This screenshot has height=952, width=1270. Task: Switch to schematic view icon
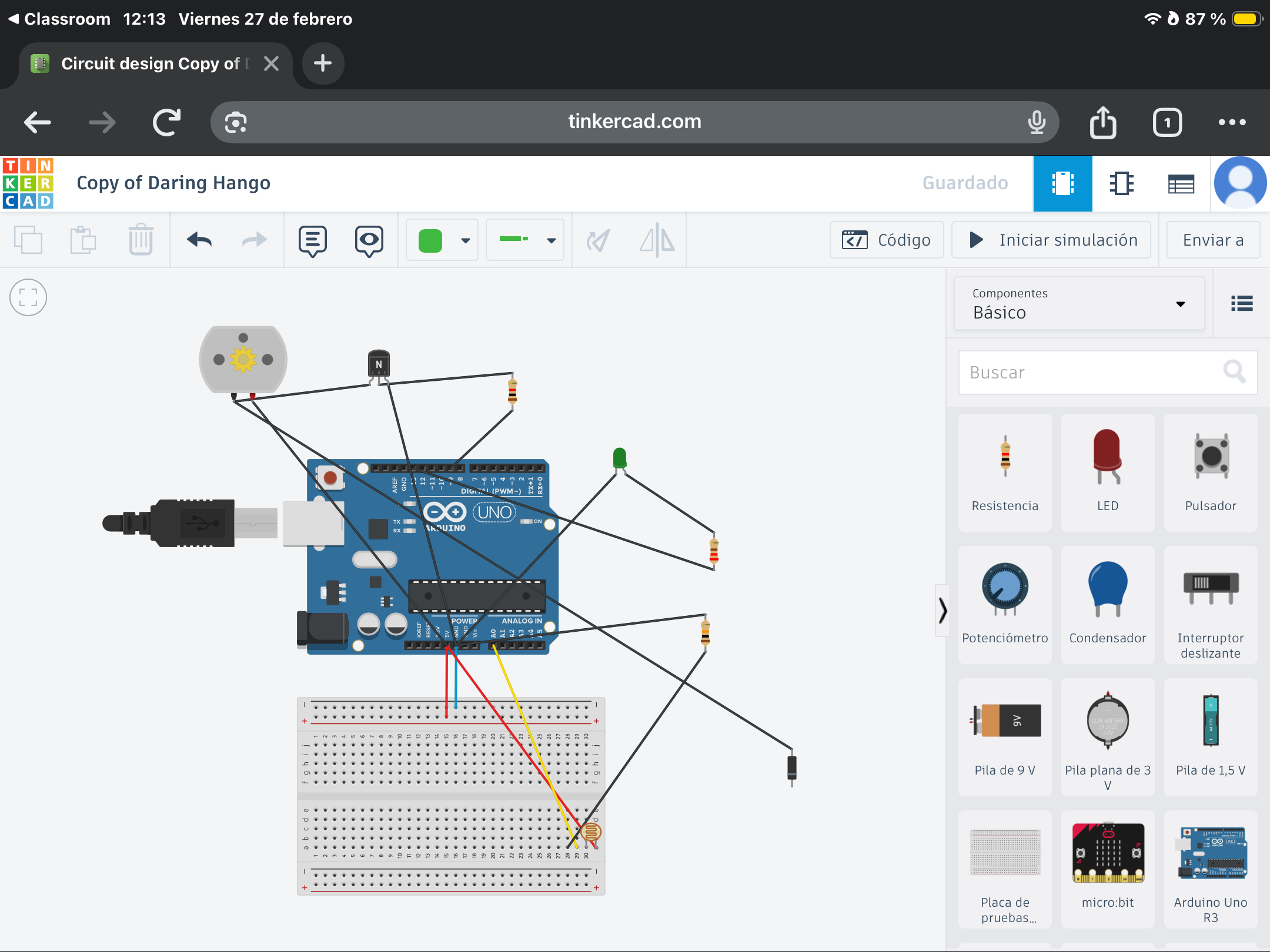pos(1121,183)
